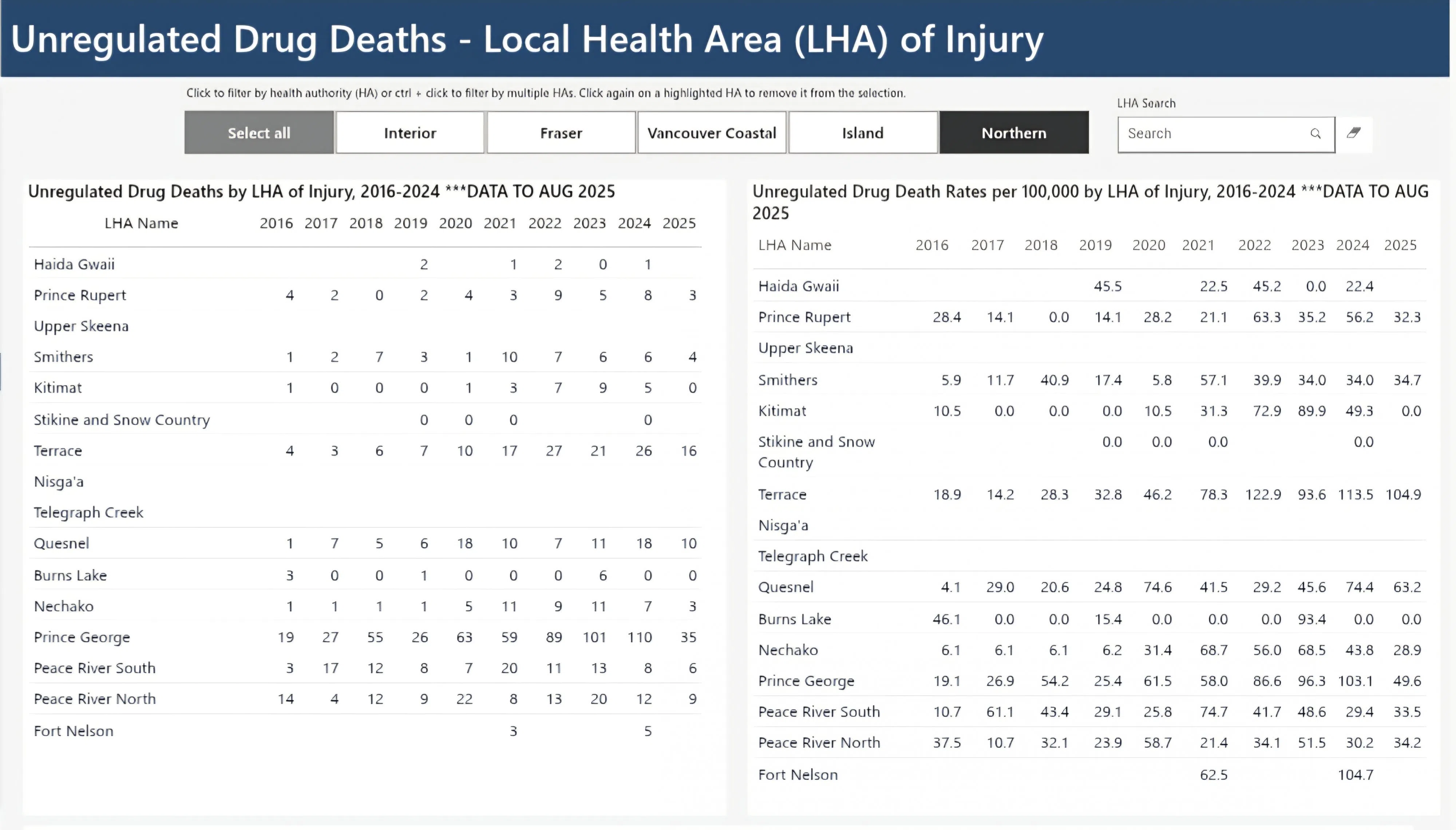Filter by Interior health authority
Image resolution: width=1456 pixels, height=830 pixels.
tap(410, 133)
